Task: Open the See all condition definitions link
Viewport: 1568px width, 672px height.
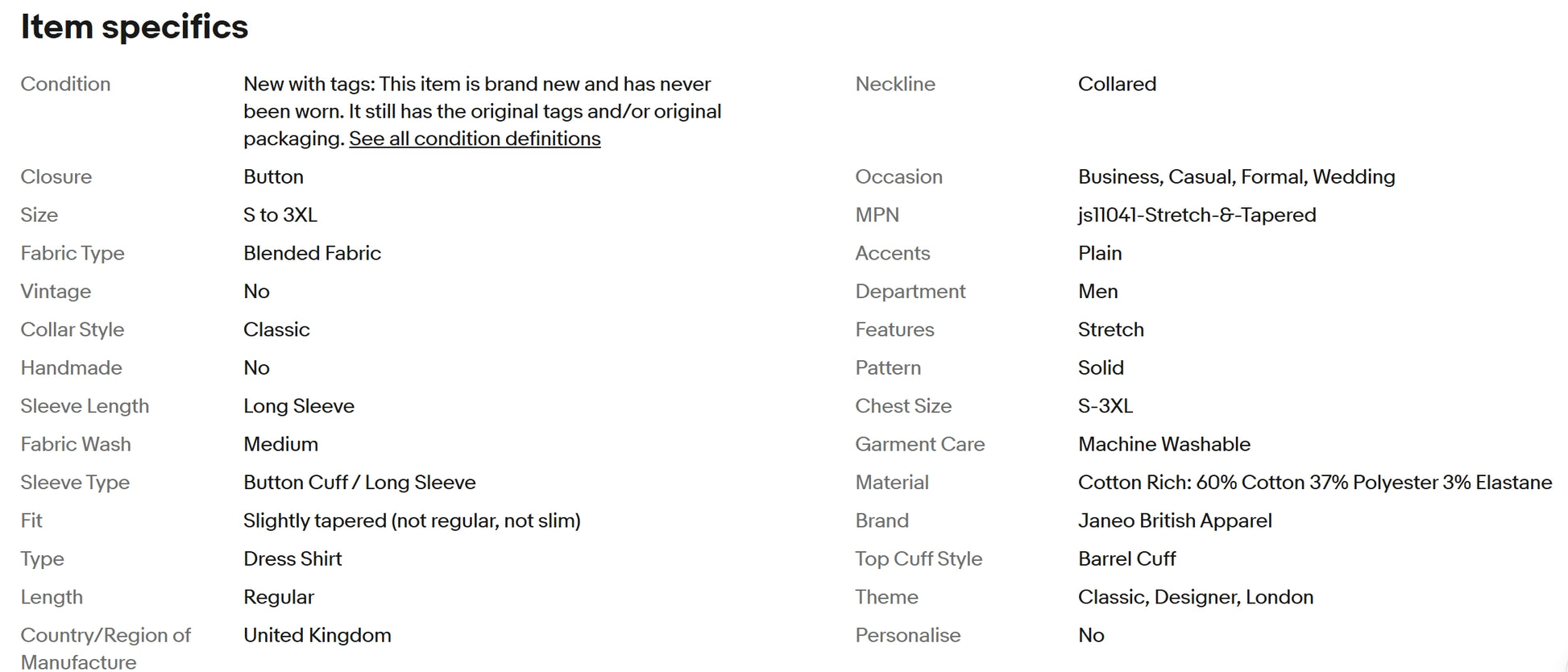Action: click(x=475, y=139)
